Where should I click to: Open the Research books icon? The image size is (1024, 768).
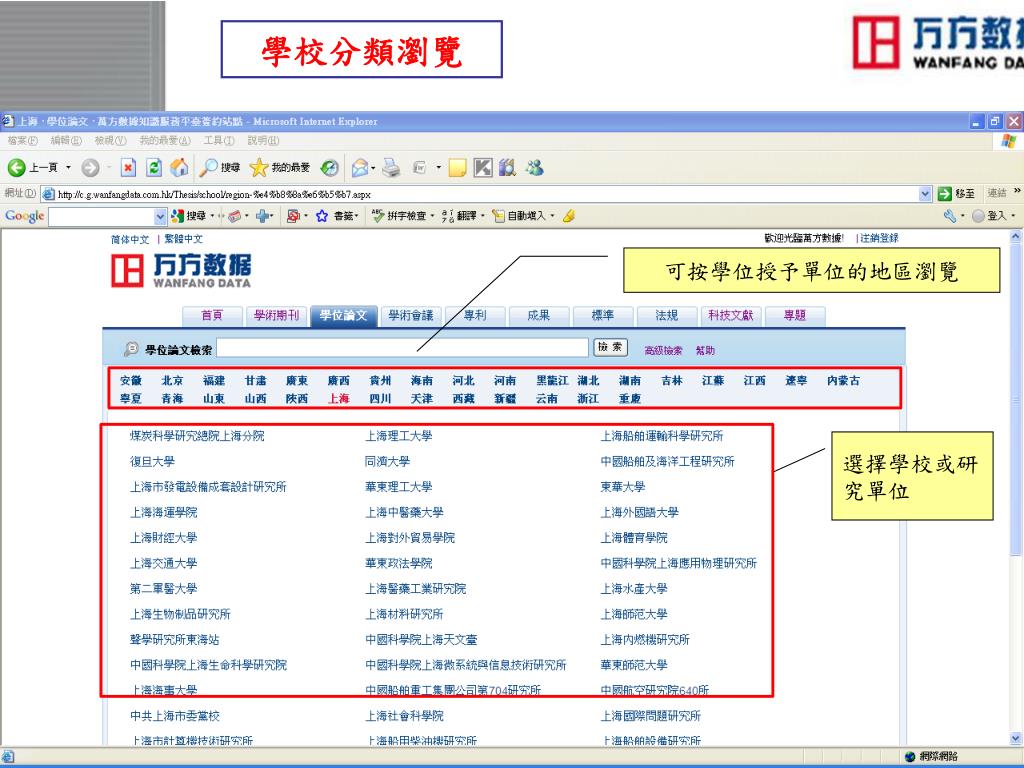[x=507, y=168]
